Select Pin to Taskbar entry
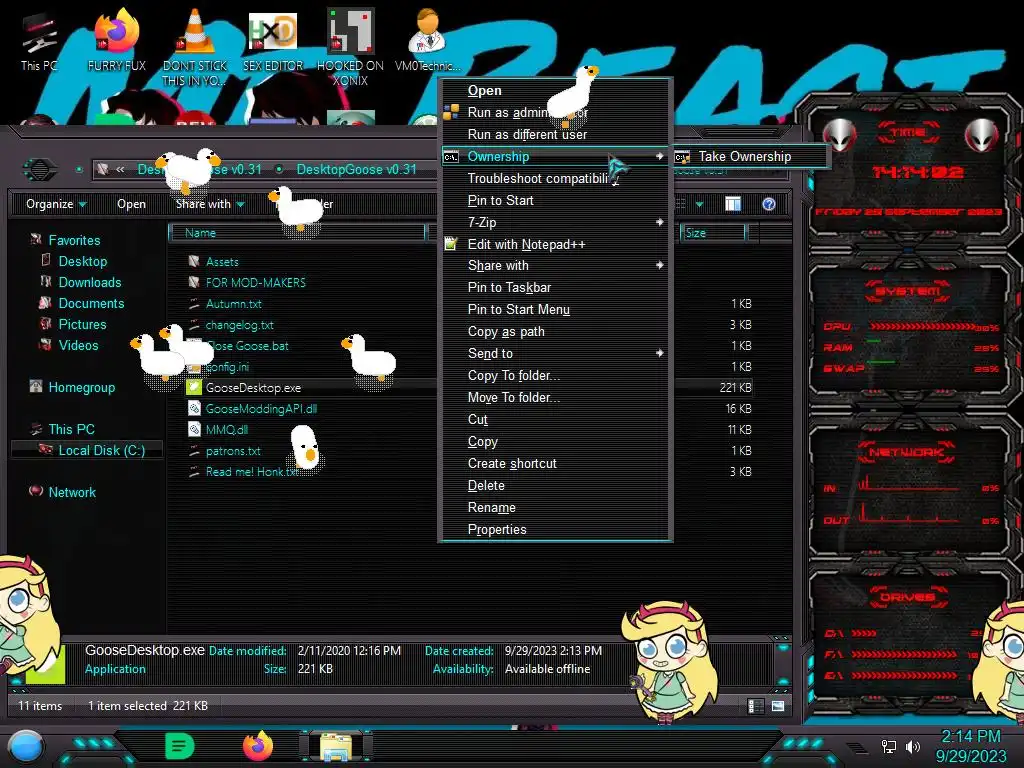The height and width of the screenshot is (768, 1024). 557,287
